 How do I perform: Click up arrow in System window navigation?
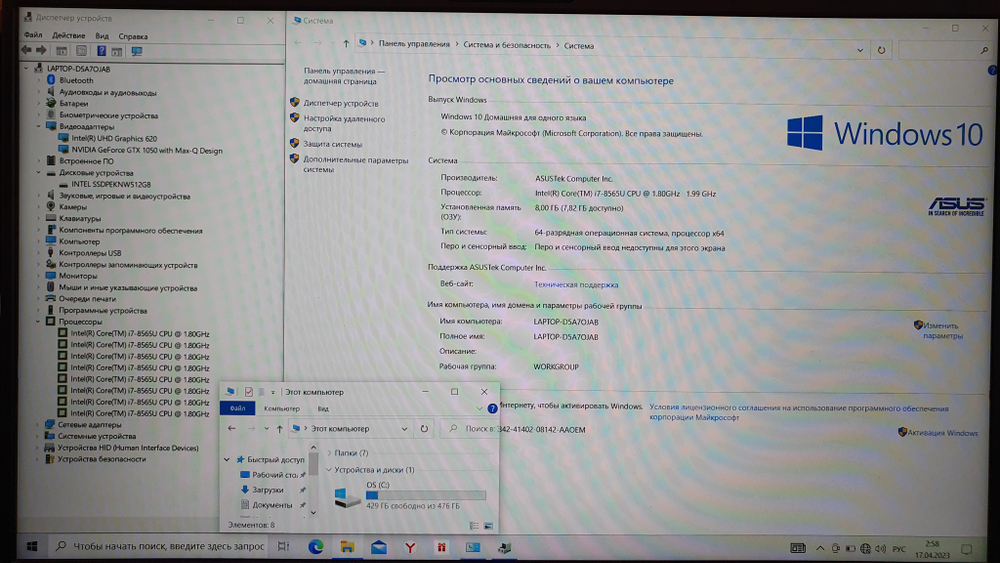346,43
